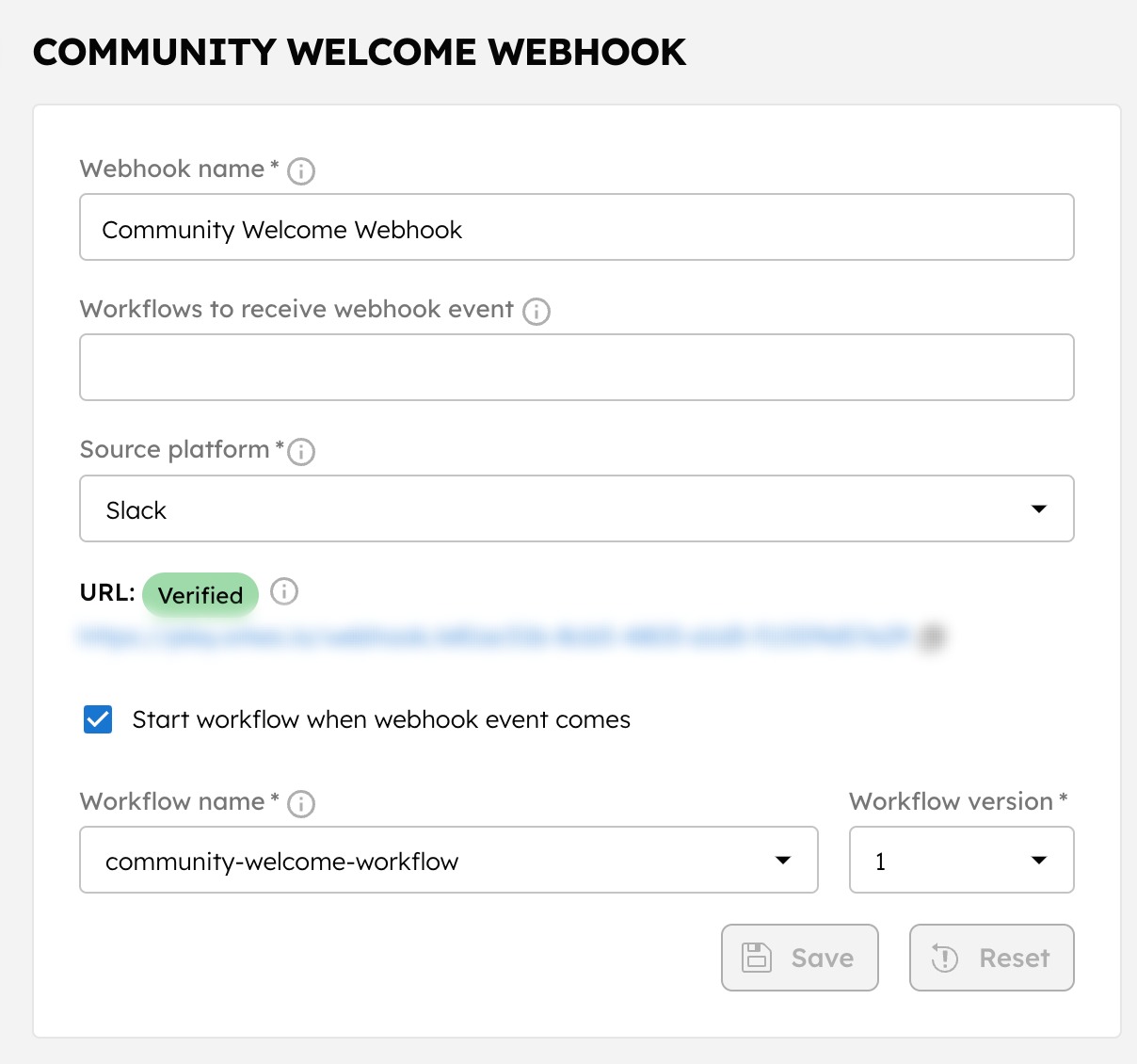This screenshot has height=1064, width=1137.
Task: Click the empty Workflows to receive webhook event field
Action: pos(576,367)
